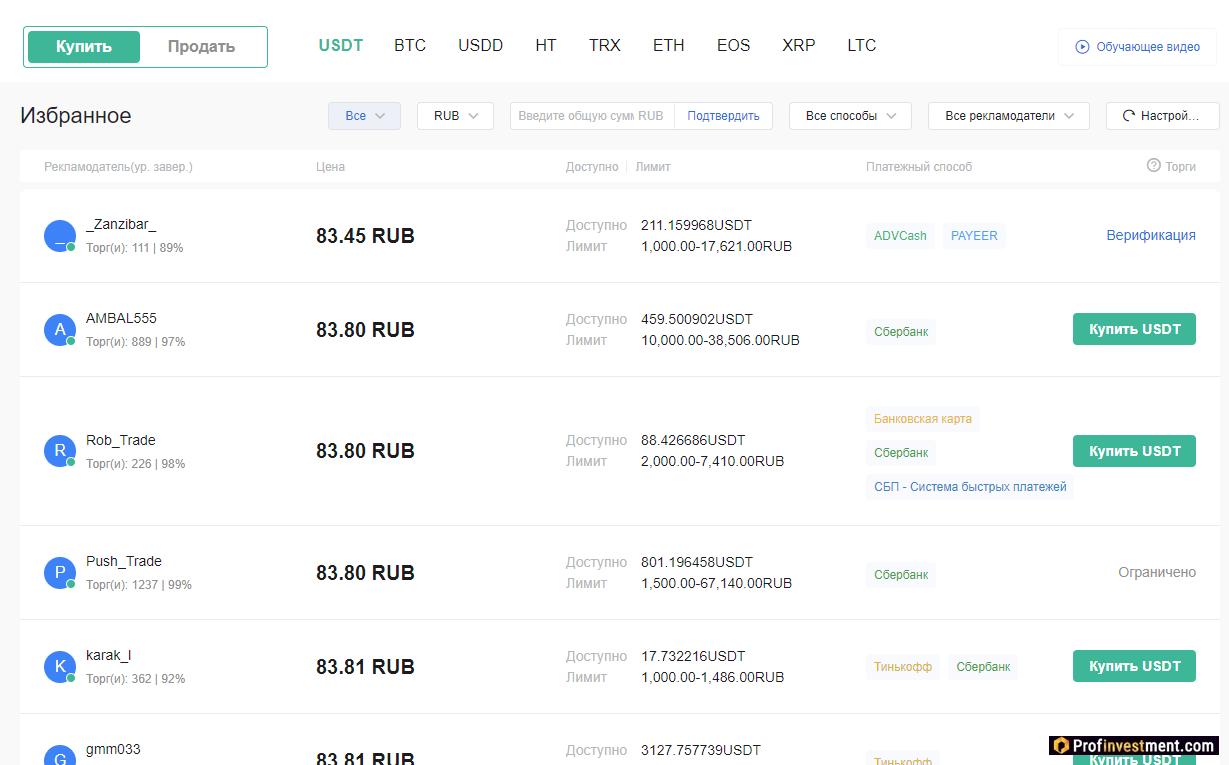Click Верификация link in _Zanzibar_ row
Viewport: 1229px width, 765px height.
[x=1150, y=236]
